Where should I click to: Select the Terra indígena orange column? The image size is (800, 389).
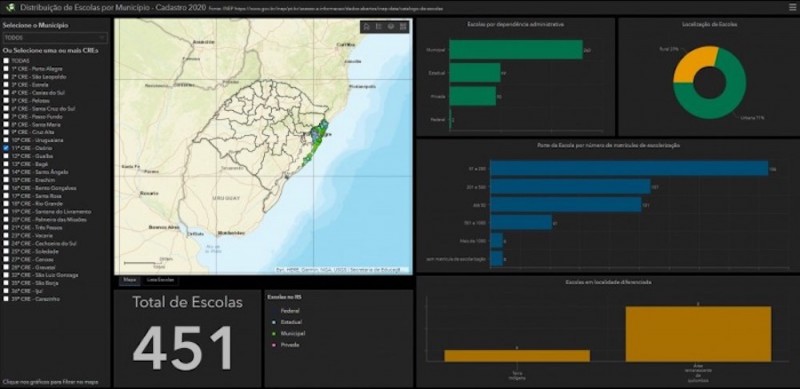pyautogui.click(x=517, y=356)
